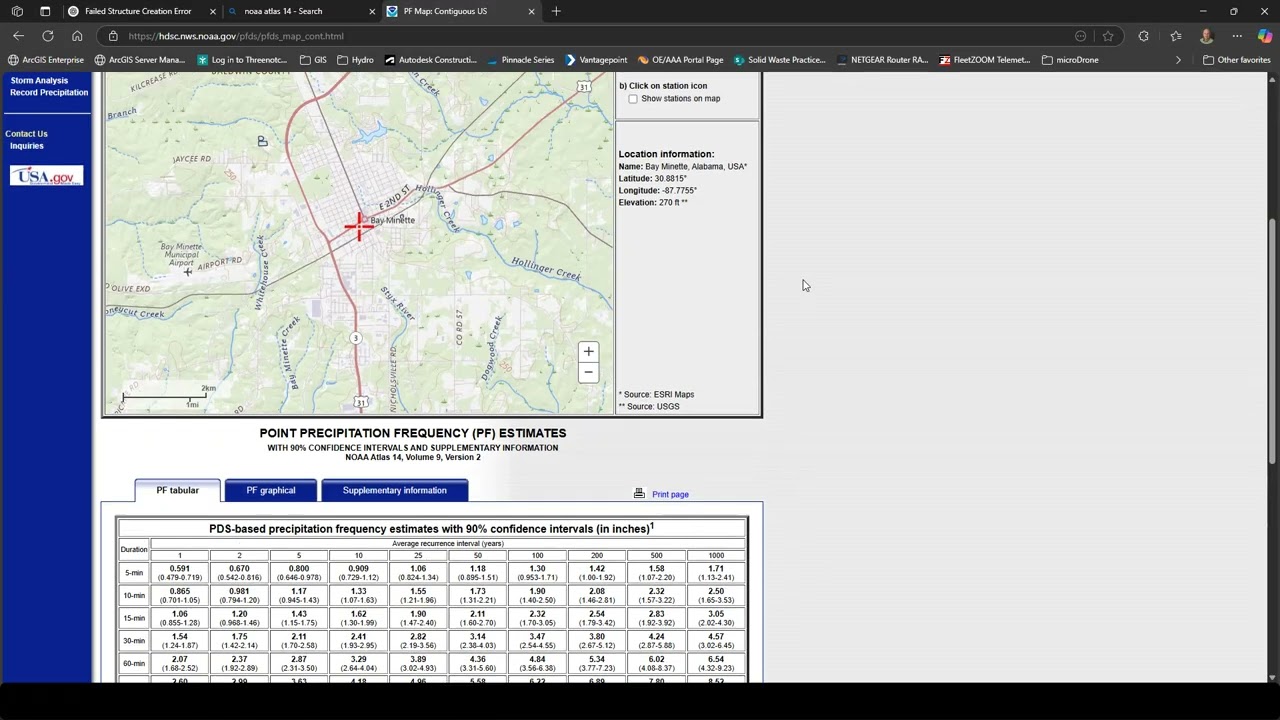The image size is (1280, 720).
Task: Click the site information icon in the address bar
Action: 113,36
